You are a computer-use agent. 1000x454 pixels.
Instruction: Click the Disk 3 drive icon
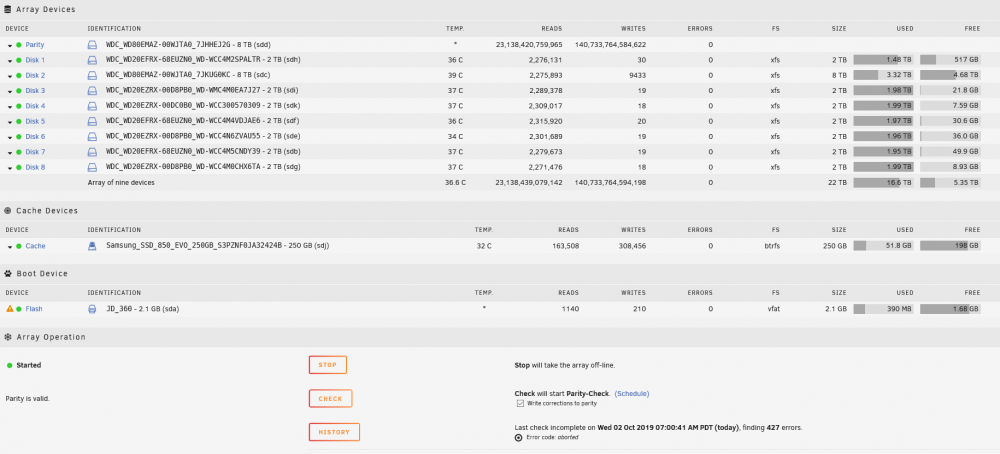click(x=92, y=91)
